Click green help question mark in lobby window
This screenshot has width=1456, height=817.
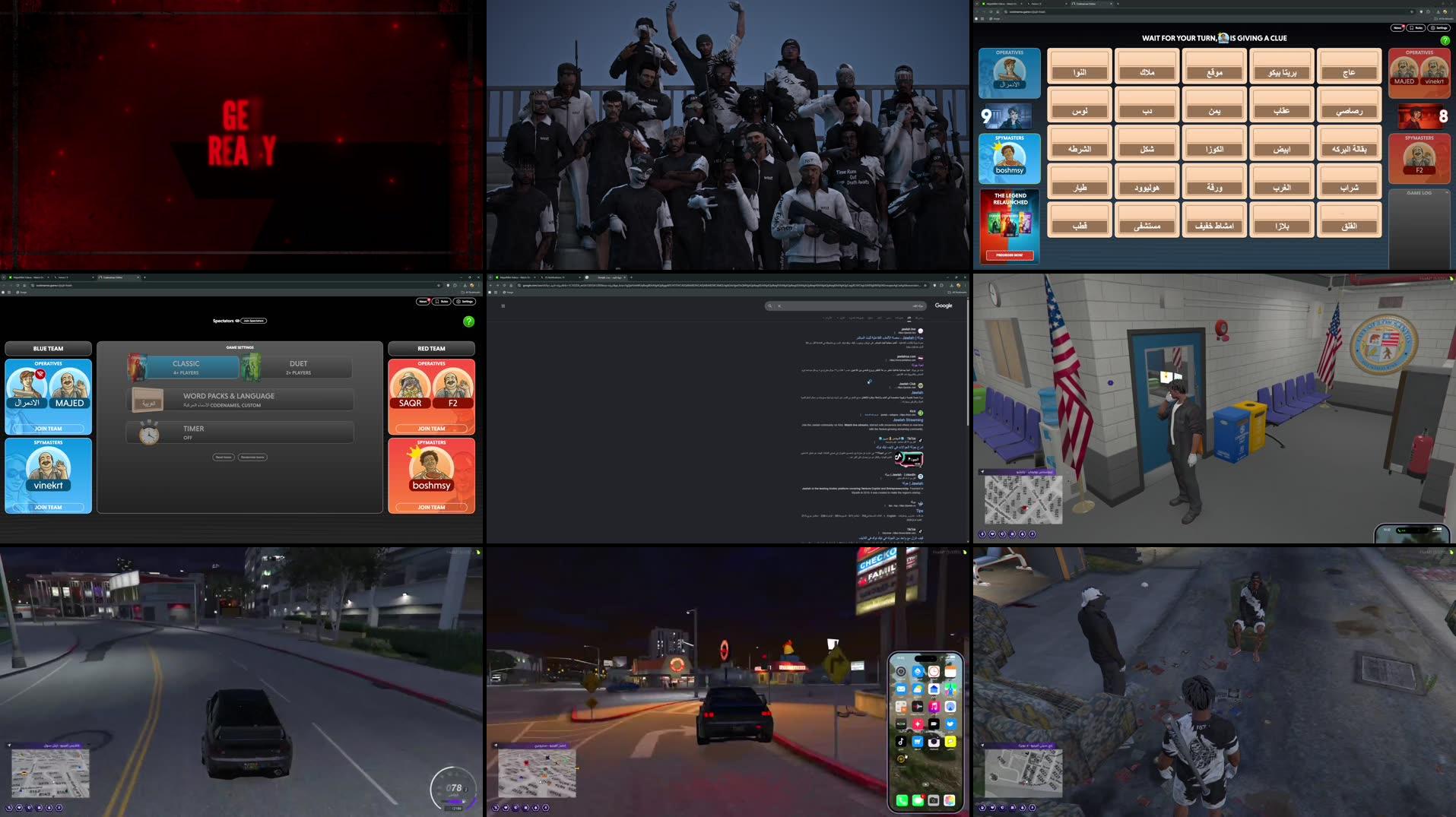click(x=469, y=321)
